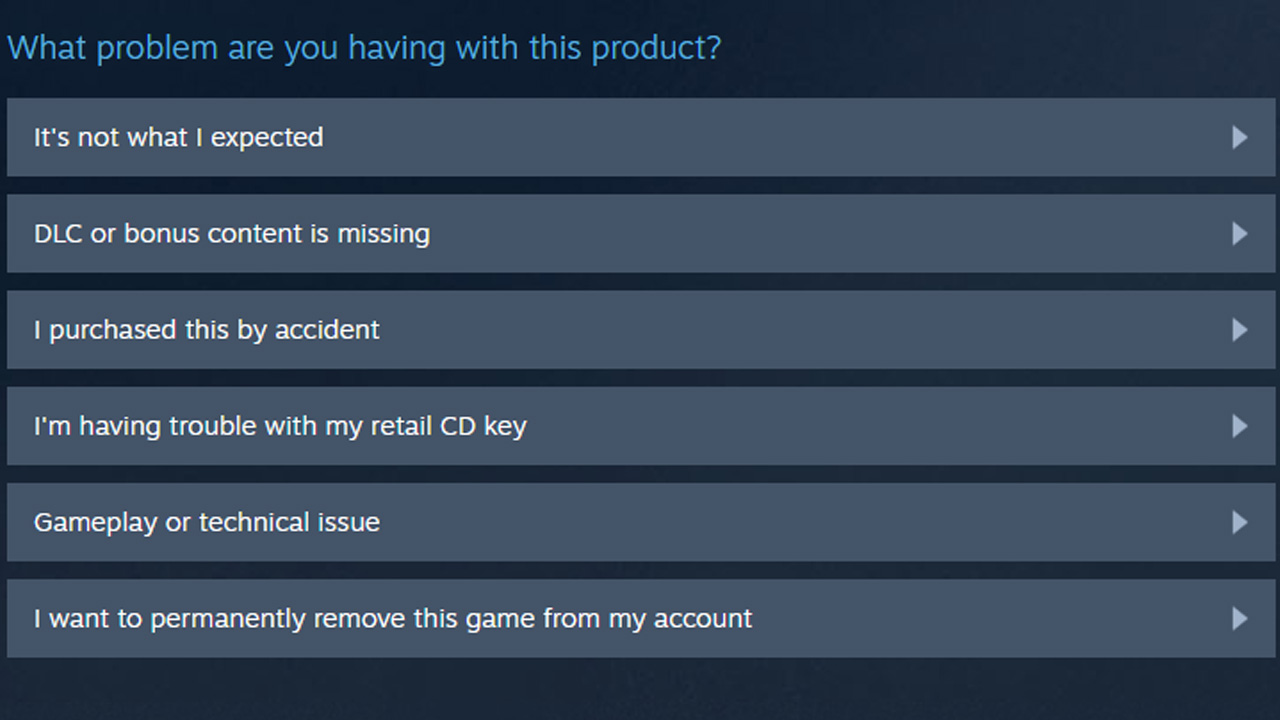Choose "DLC or bonus content is missing"

click(x=232, y=233)
